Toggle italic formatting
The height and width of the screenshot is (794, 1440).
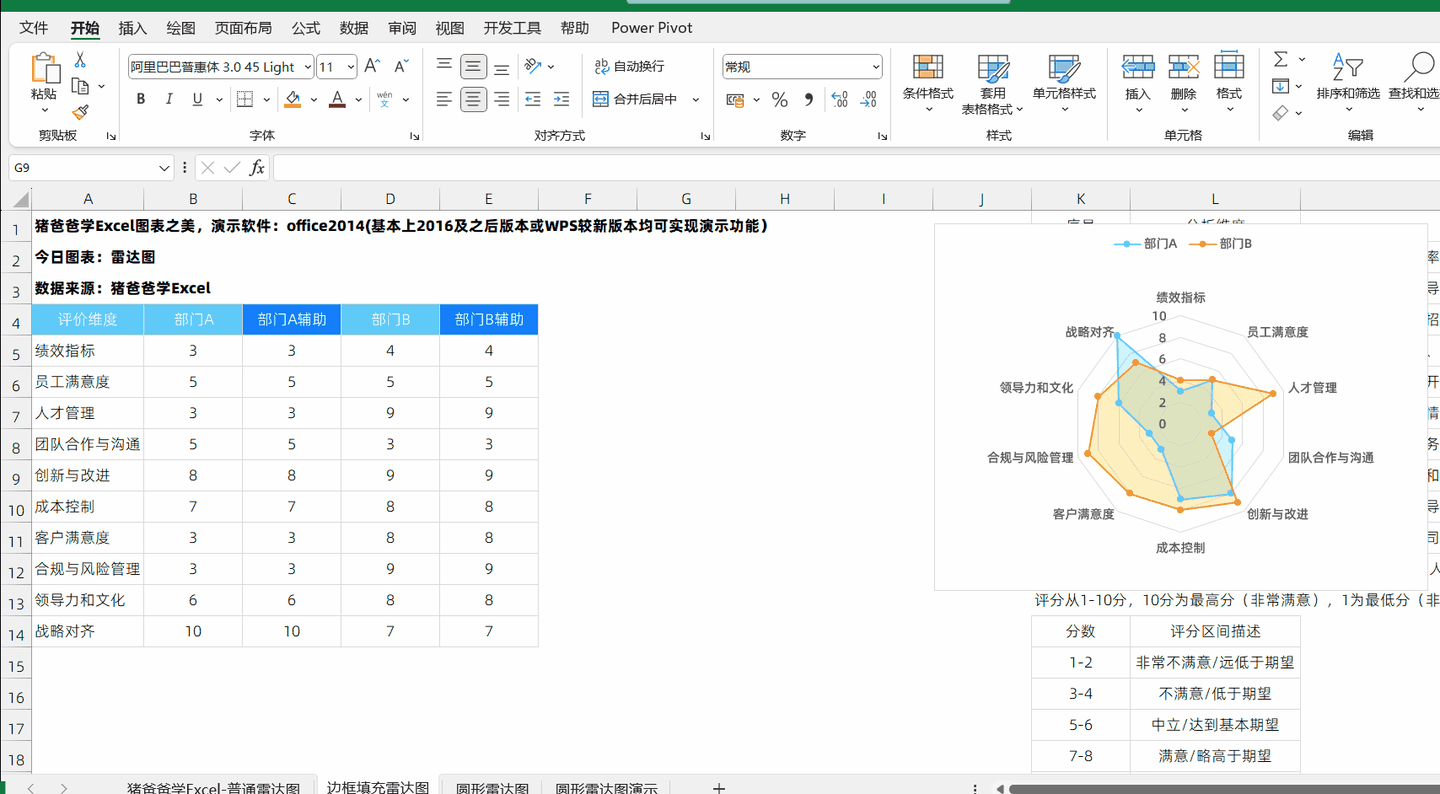pyautogui.click(x=167, y=99)
